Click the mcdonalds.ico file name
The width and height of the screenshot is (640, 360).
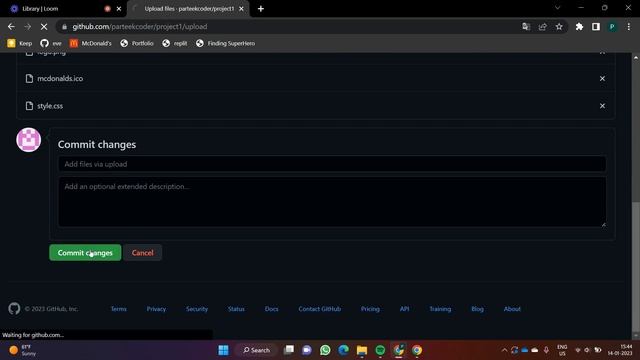click(x=60, y=78)
